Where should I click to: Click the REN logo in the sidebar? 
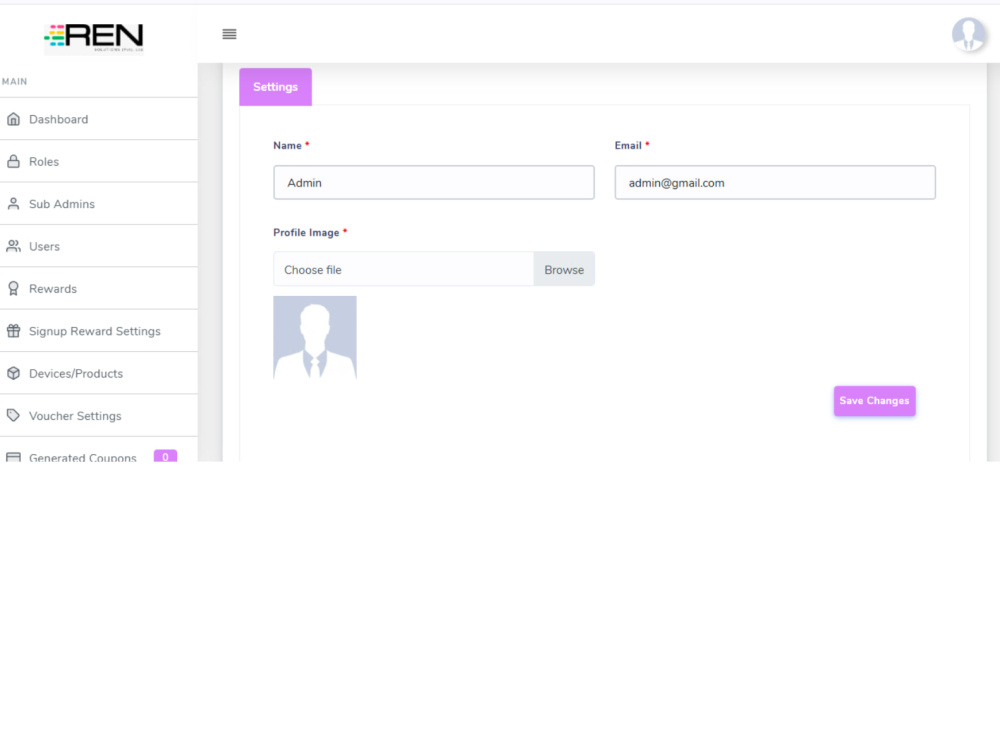pyautogui.click(x=94, y=38)
